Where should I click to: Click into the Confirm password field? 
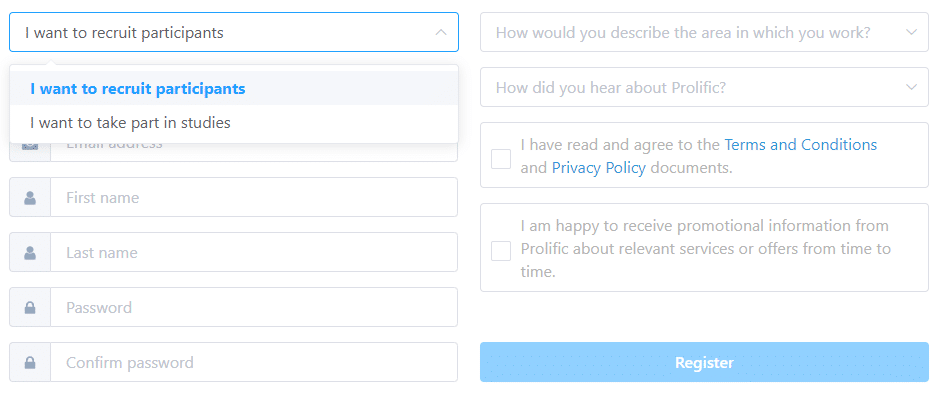(x=253, y=363)
